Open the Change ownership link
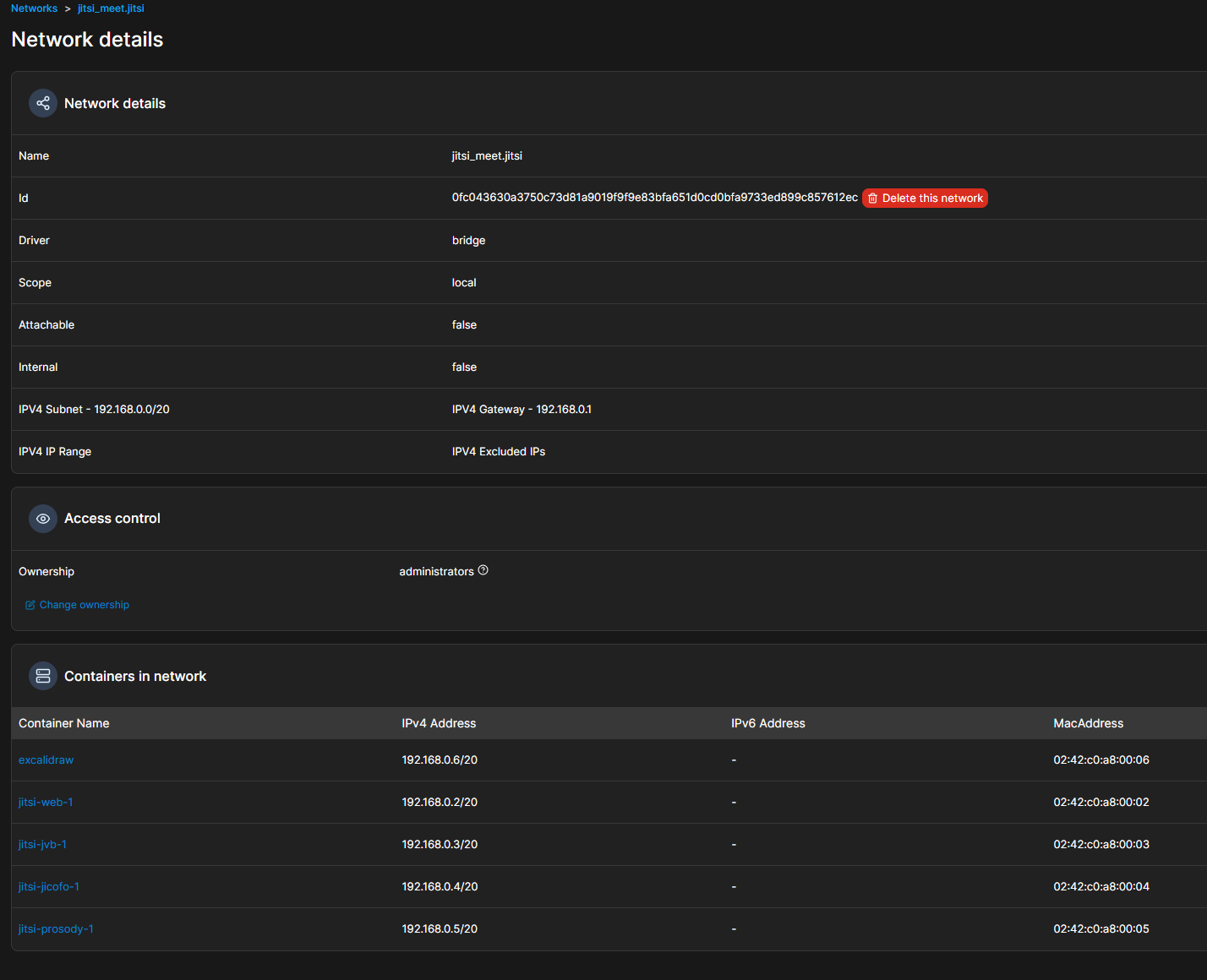1207x980 pixels. tap(84, 605)
